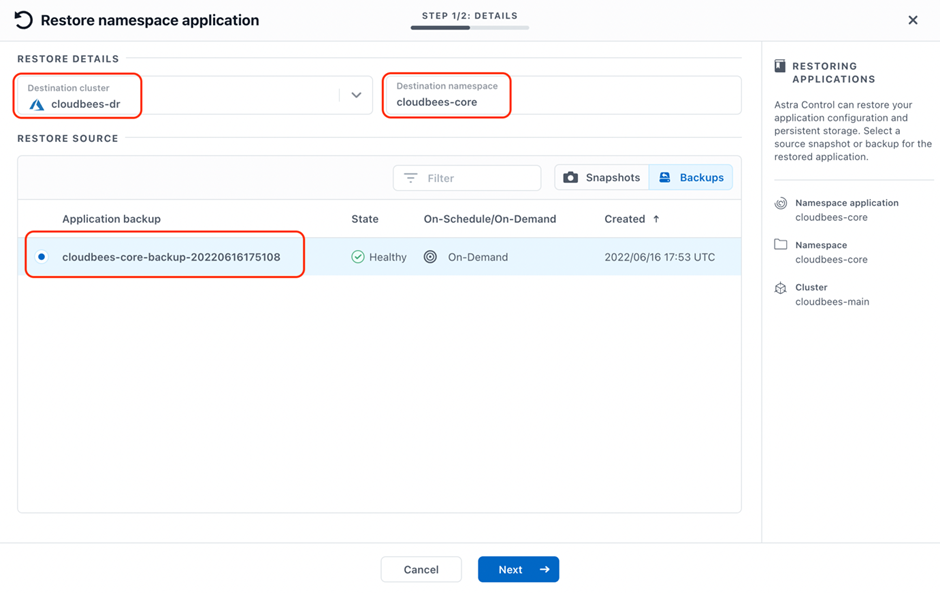The image size is (940, 593).
Task: Open the Destination cluster cloudbees-dr selector
Action: point(195,95)
